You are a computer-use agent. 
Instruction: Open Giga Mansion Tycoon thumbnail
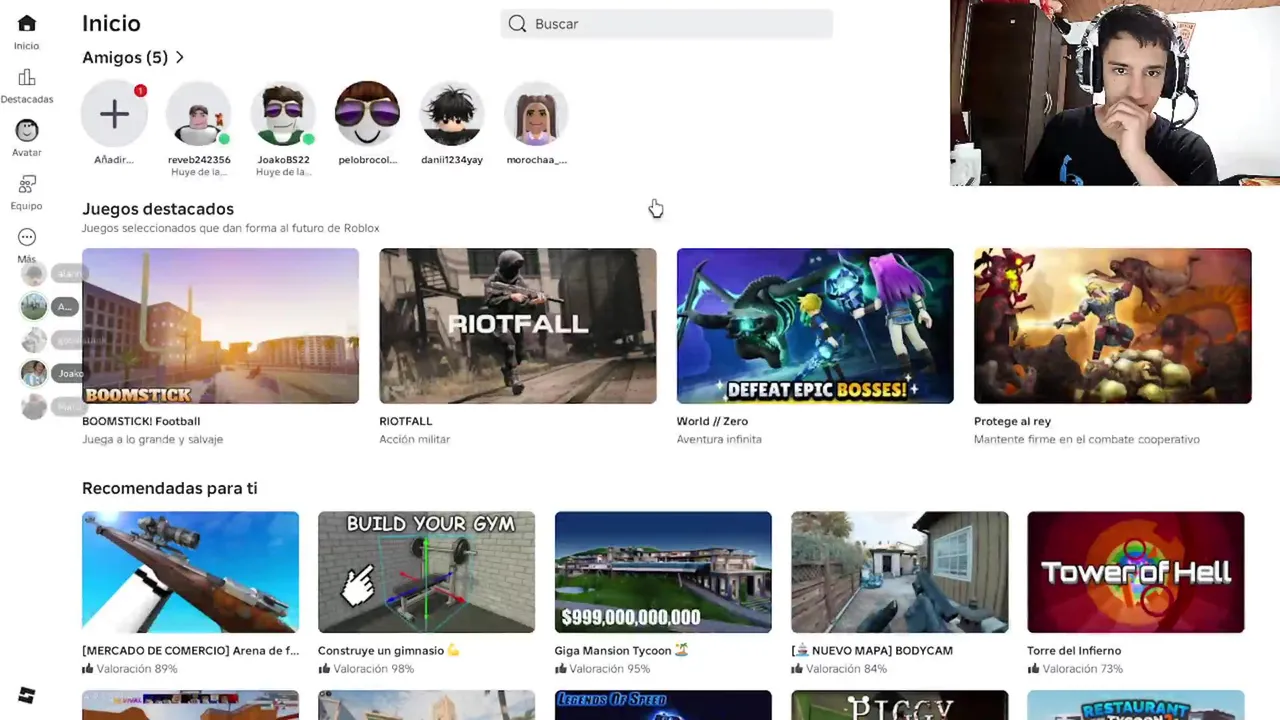[x=663, y=572]
